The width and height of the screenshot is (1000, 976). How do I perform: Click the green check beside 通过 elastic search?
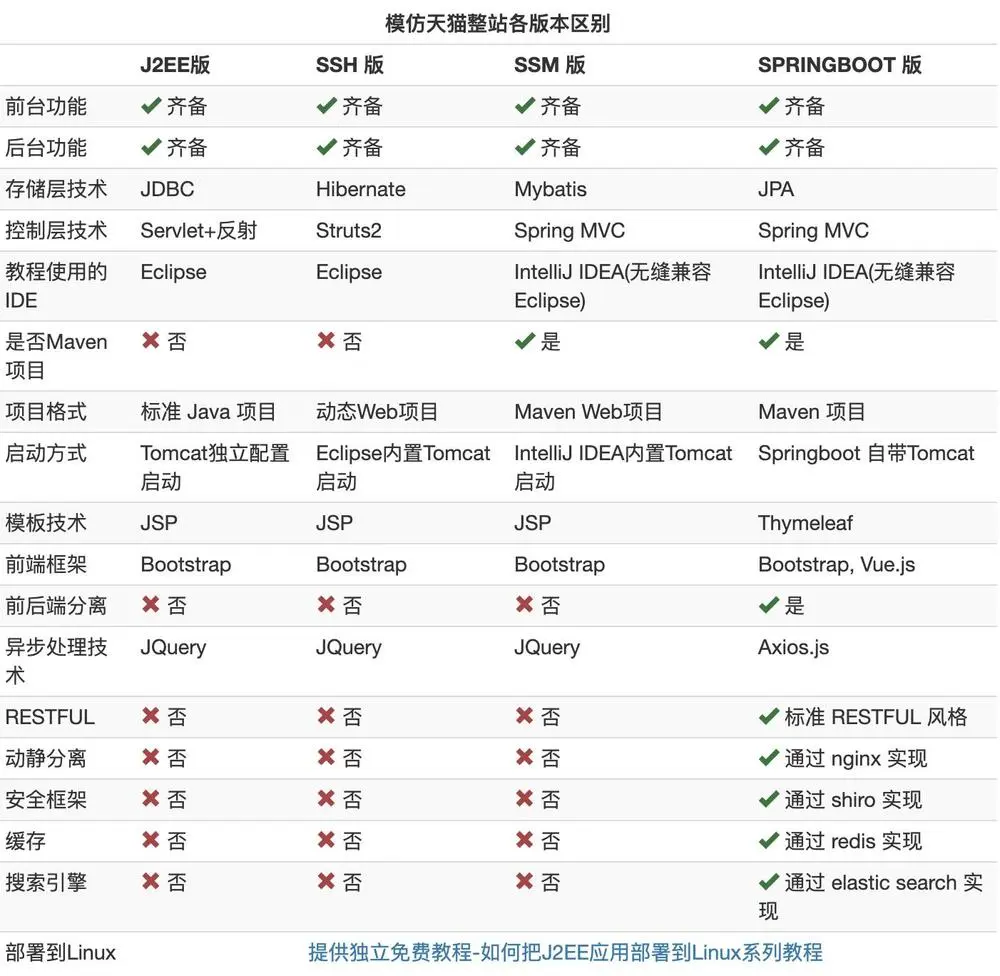pos(768,882)
